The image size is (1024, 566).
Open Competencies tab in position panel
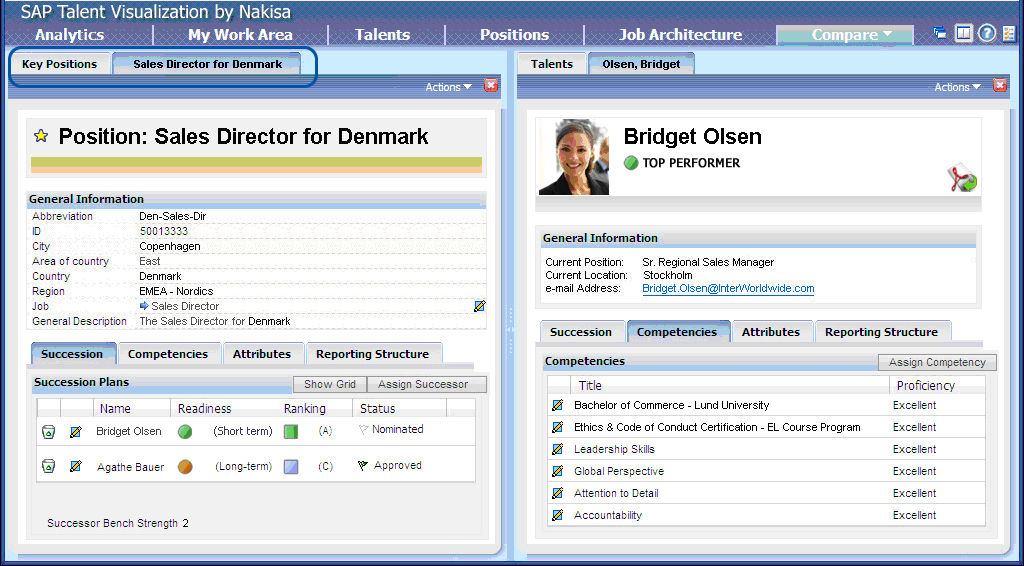click(168, 354)
